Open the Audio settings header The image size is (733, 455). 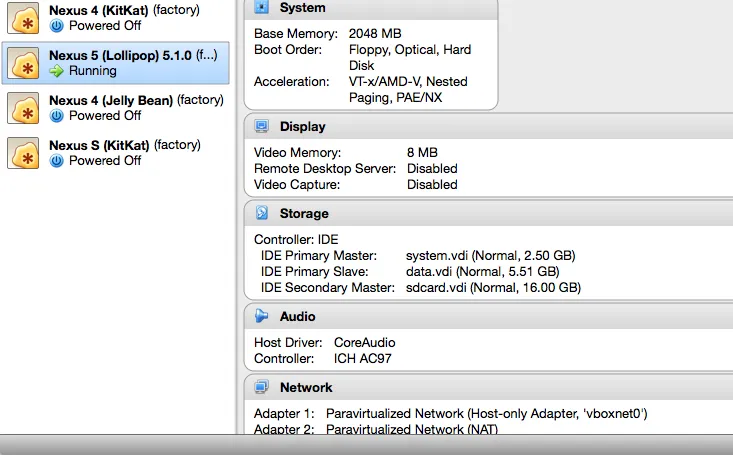pyautogui.click(x=298, y=316)
